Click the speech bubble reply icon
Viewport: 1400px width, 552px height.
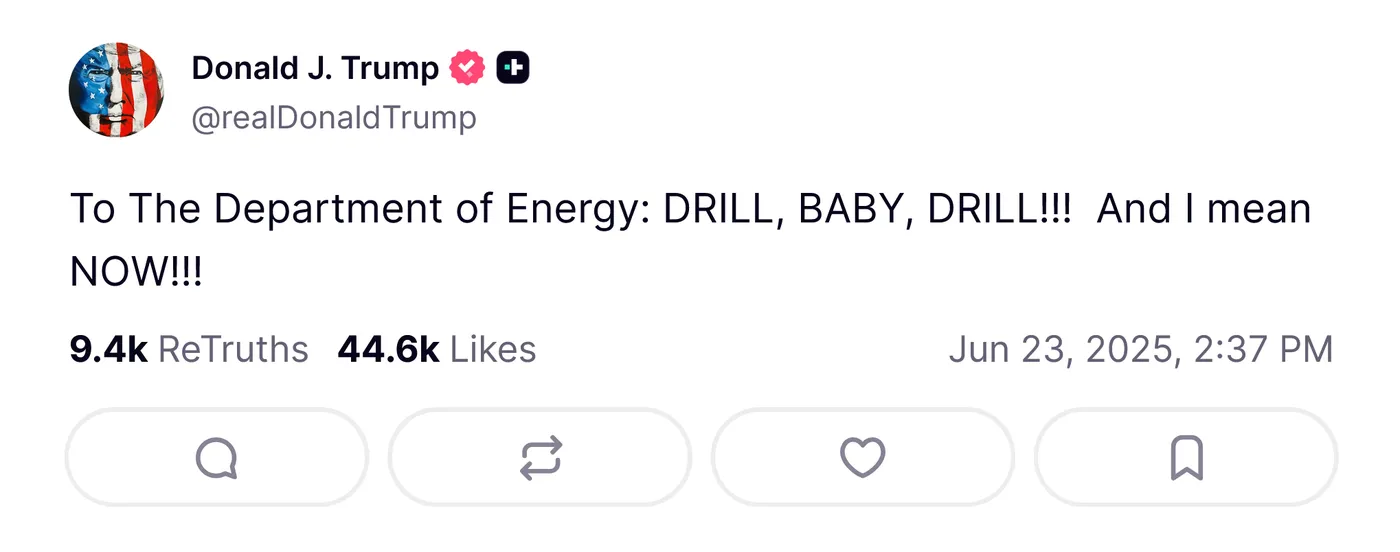[217, 458]
